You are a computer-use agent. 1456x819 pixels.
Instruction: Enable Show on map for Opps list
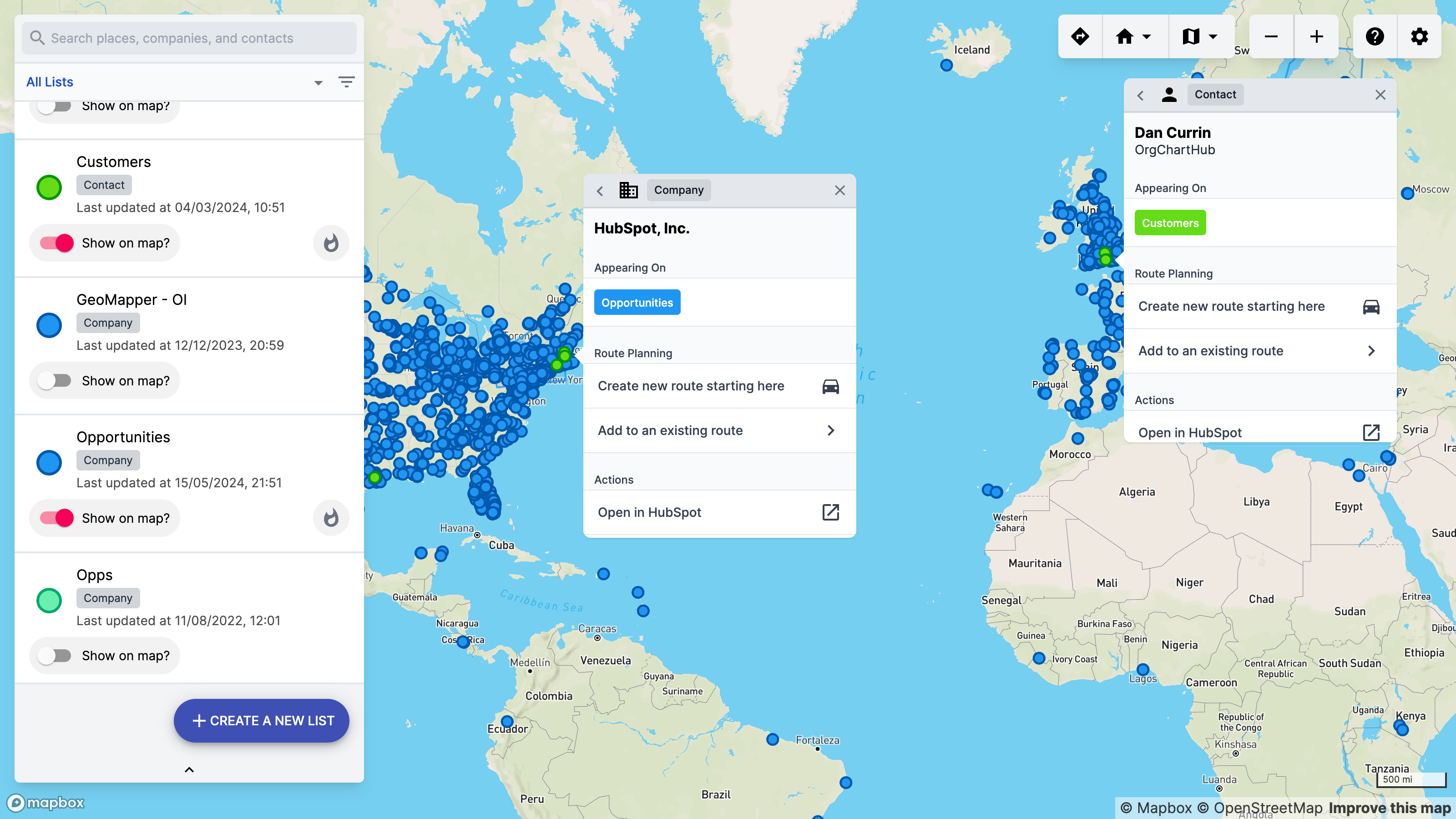click(x=54, y=655)
